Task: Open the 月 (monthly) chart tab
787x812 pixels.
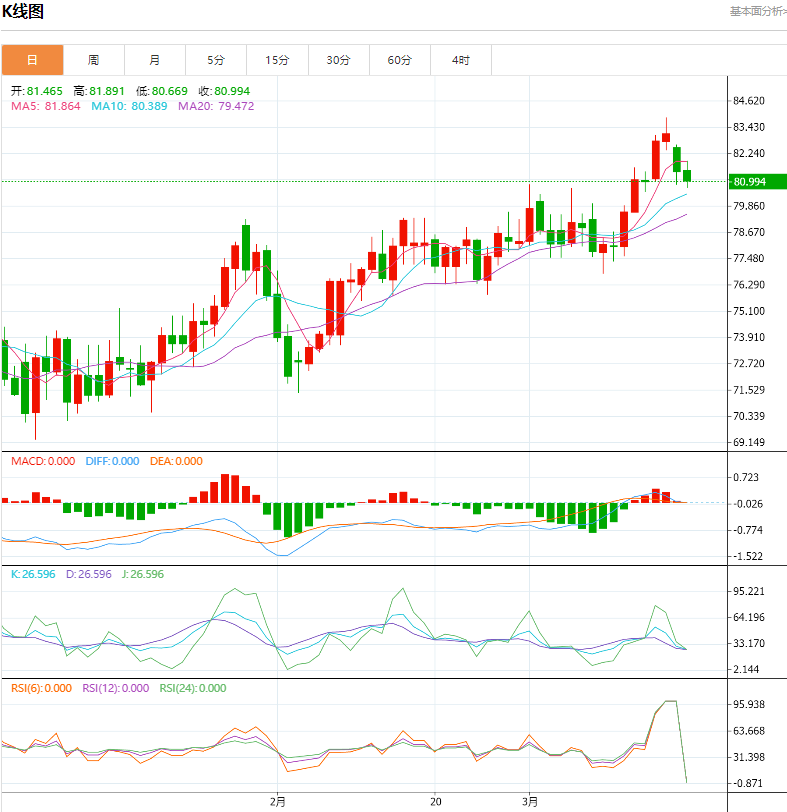Action: pyautogui.click(x=154, y=60)
